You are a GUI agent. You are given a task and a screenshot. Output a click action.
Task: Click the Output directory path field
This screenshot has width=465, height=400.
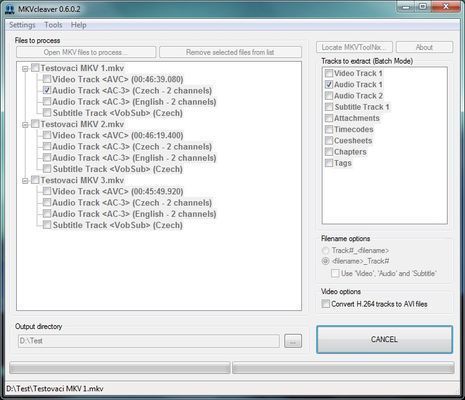click(x=149, y=341)
